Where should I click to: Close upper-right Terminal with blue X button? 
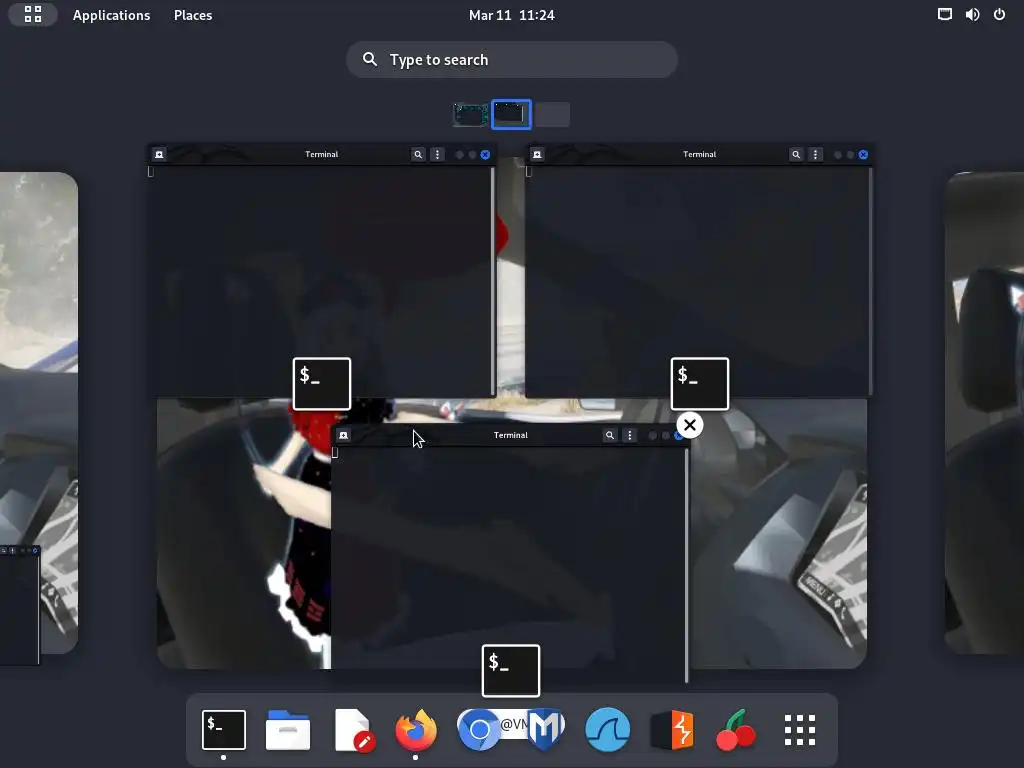pos(863,155)
